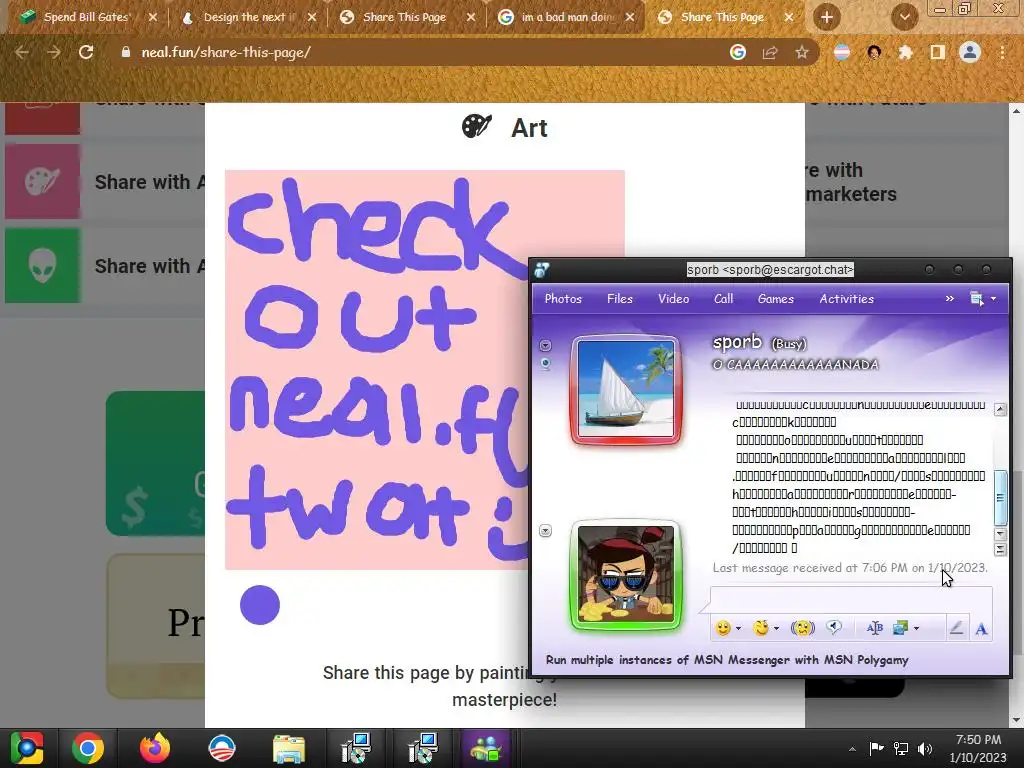
Task: Send a nudge with the shaking face icon
Action: coord(803,628)
